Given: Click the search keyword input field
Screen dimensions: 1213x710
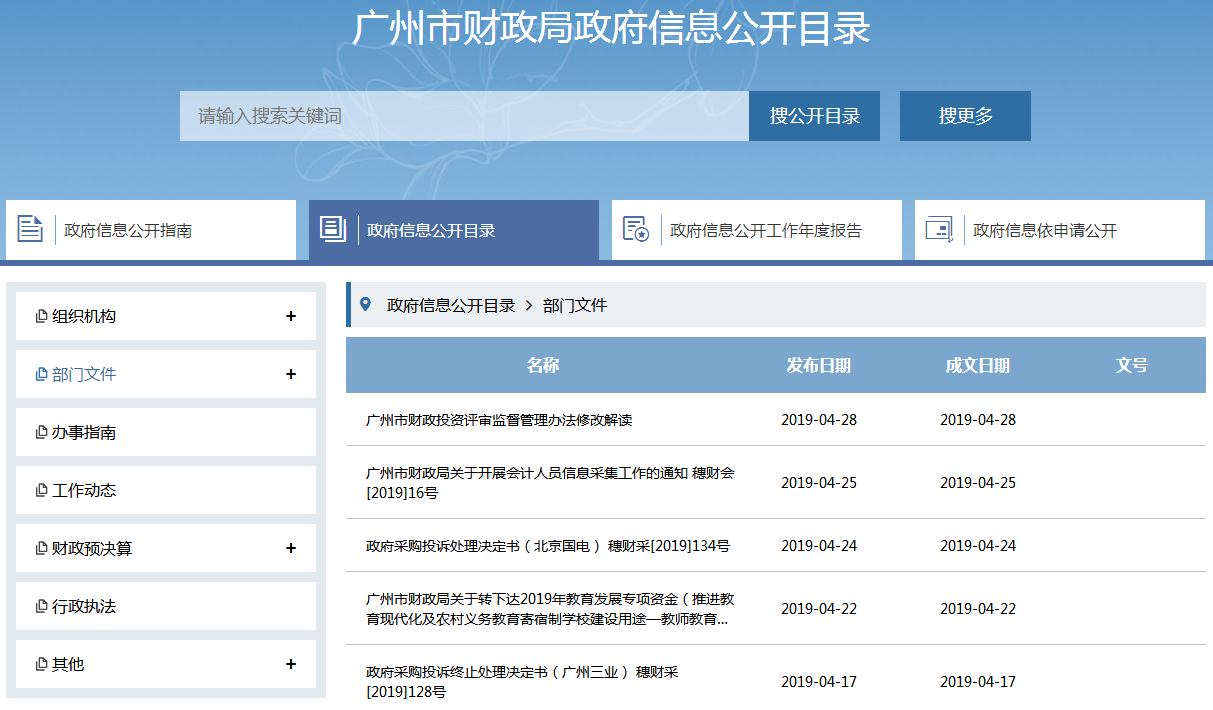Looking at the screenshot, I should click(464, 116).
